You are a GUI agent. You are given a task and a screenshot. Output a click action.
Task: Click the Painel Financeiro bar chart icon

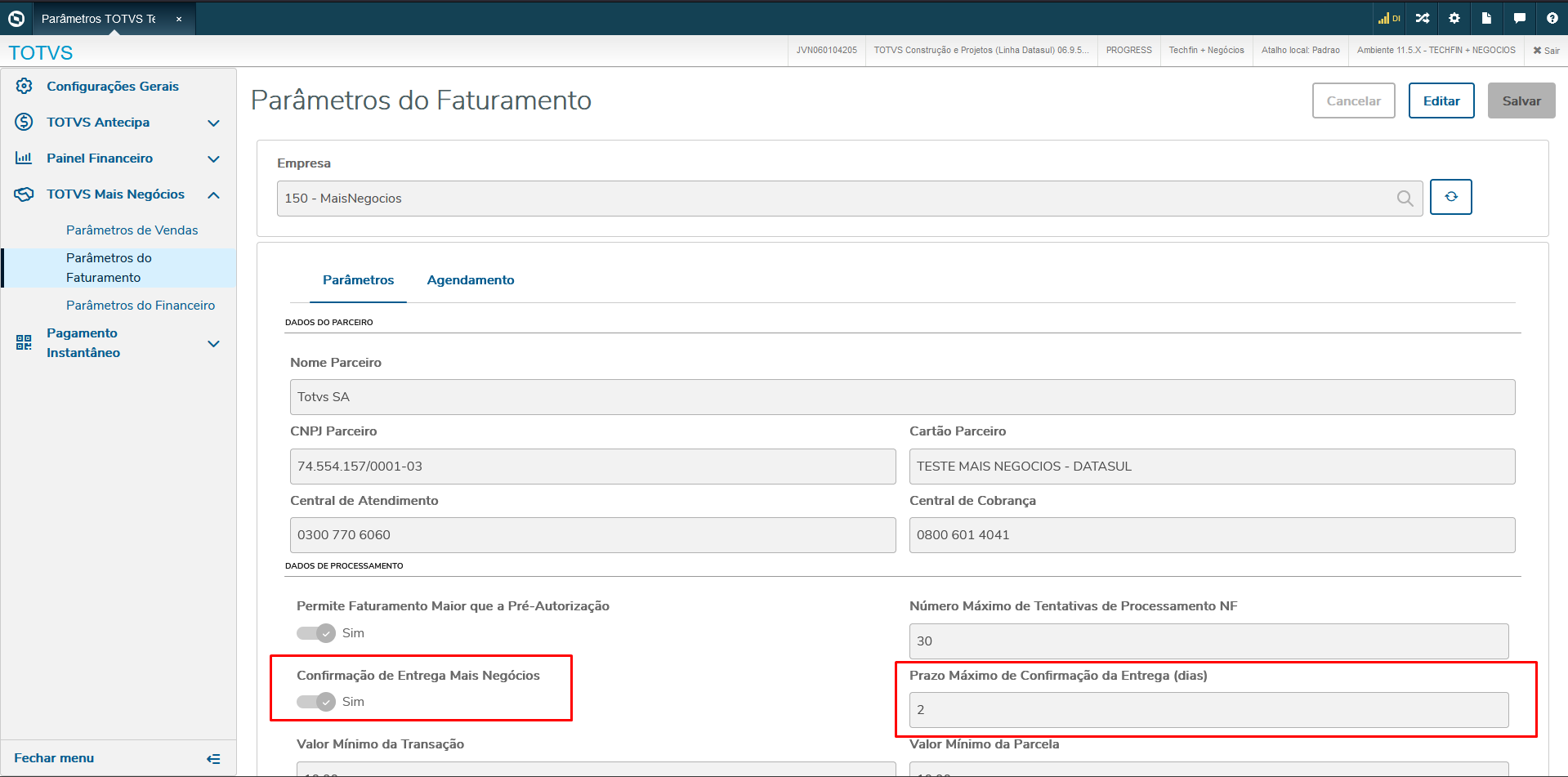25,158
